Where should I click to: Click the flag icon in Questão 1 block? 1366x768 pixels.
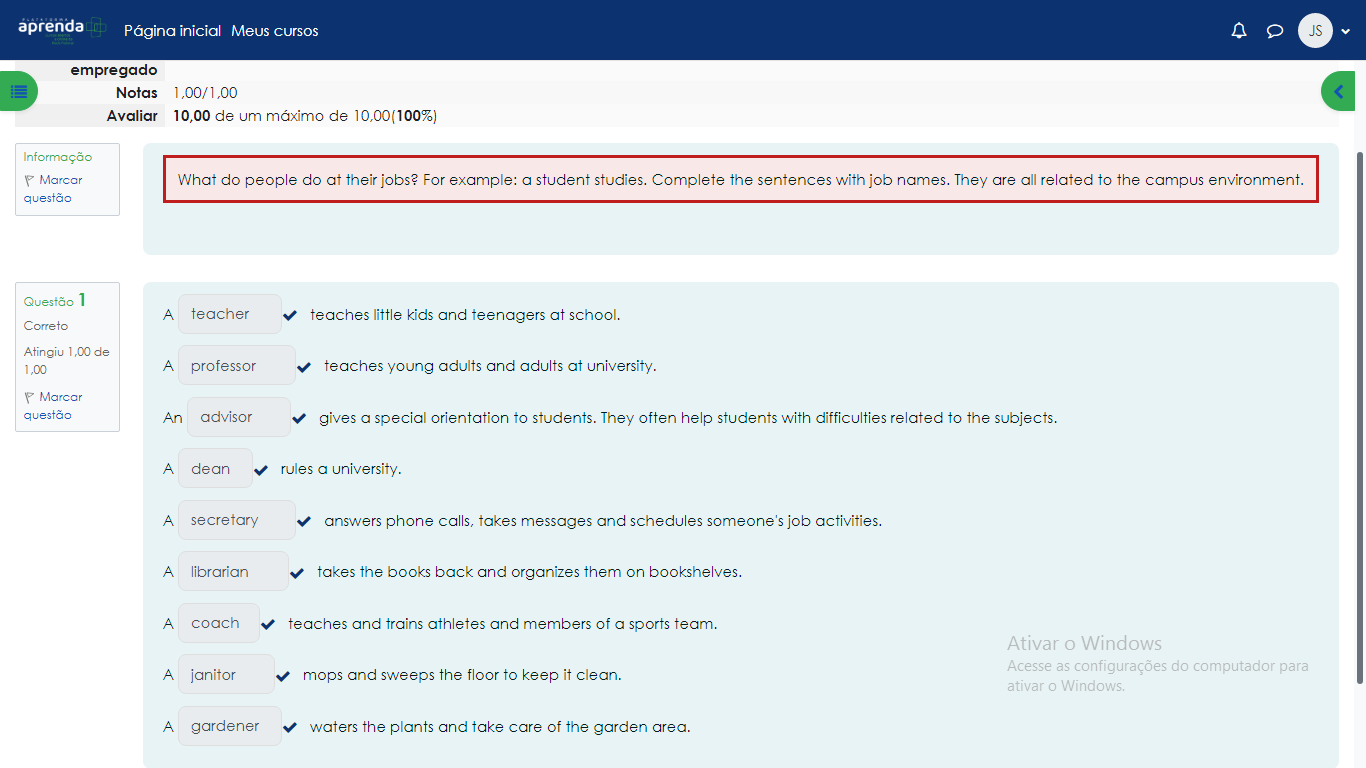[x=29, y=398]
